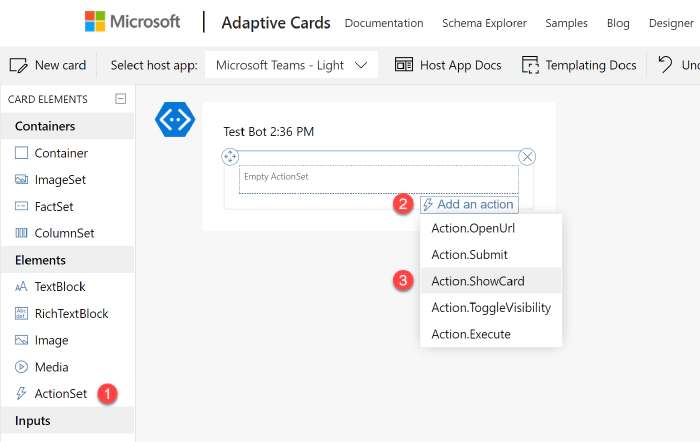Select the Container element icon
The width and height of the screenshot is (700, 442).
point(22,153)
